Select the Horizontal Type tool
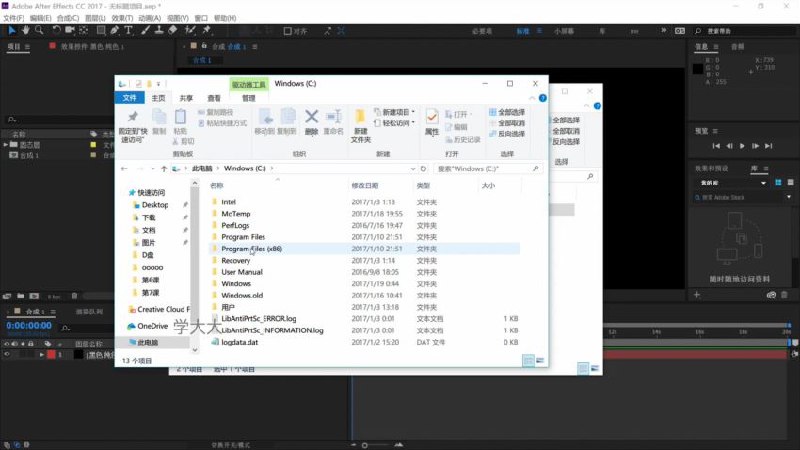Viewport: 800px width, 450px height. pos(128,31)
